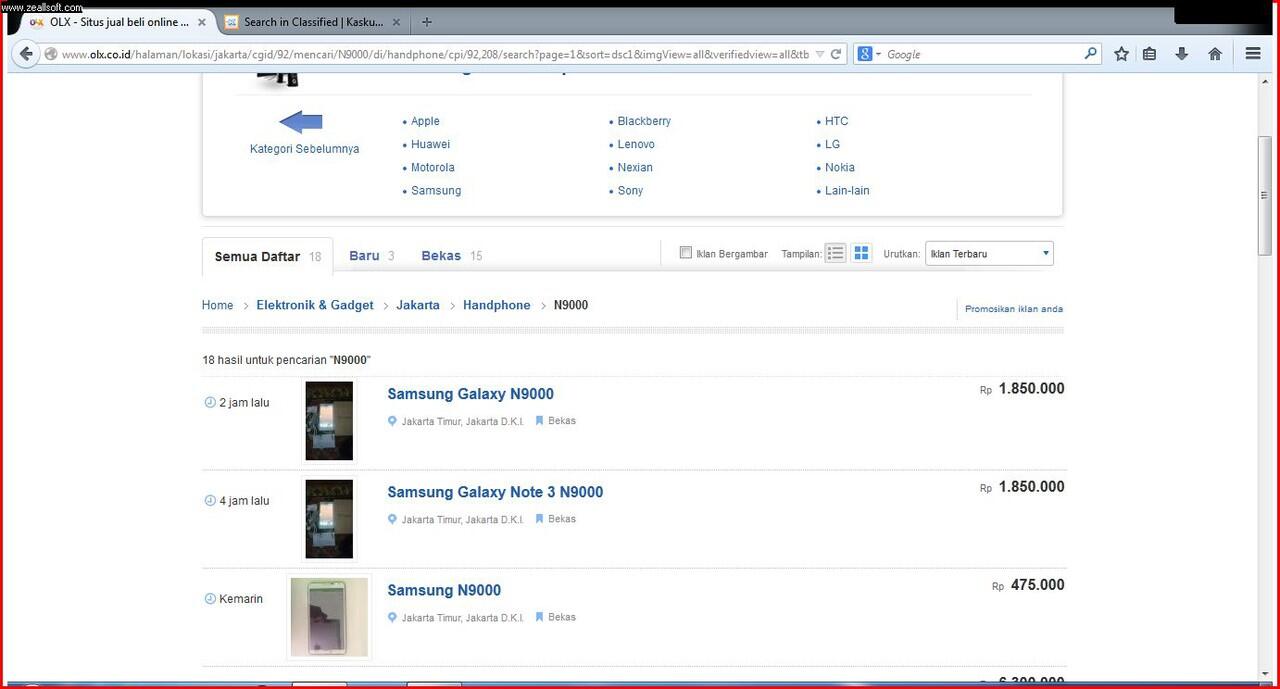1280x689 pixels.
Task: Tick the Iklan Bergambar checkbox
Action: (686, 253)
